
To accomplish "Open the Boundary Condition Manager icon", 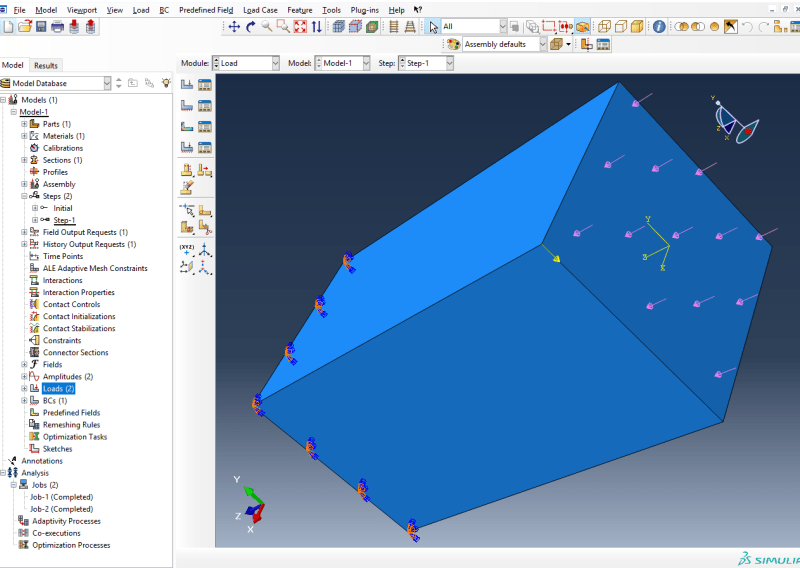I will point(205,106).
